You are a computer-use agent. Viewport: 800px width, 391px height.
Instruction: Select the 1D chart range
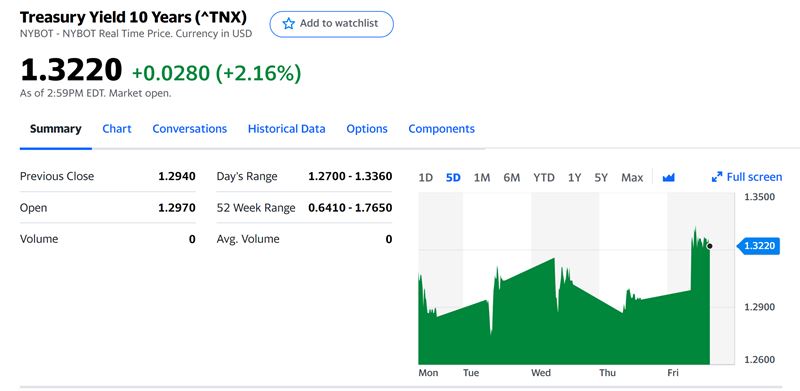pyautogui.click(x=426, y=178)
